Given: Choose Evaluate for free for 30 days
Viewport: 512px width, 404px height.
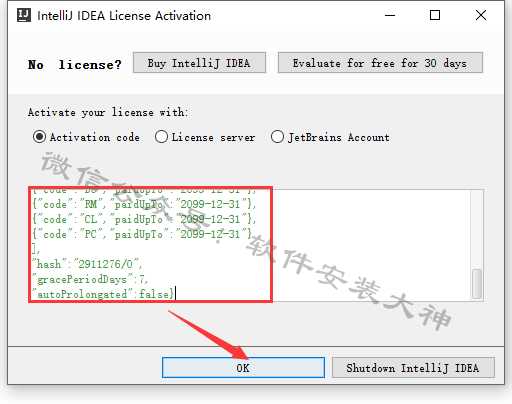Looking at the screenshot, I should click(x=380, y=63).
